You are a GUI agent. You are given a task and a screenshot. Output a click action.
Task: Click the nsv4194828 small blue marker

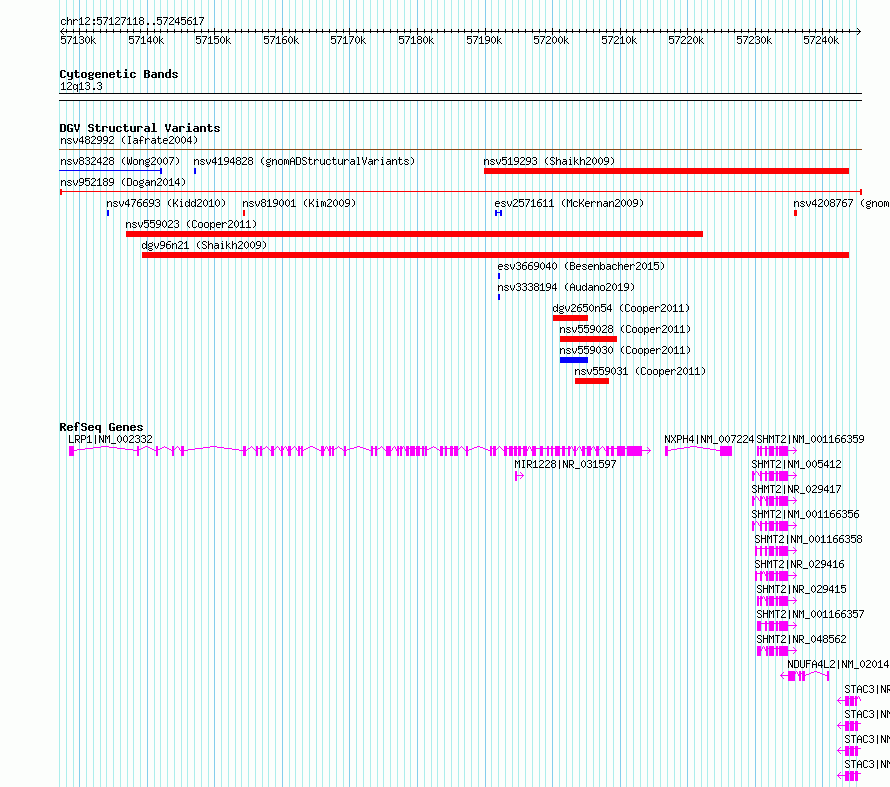[195, 171]
